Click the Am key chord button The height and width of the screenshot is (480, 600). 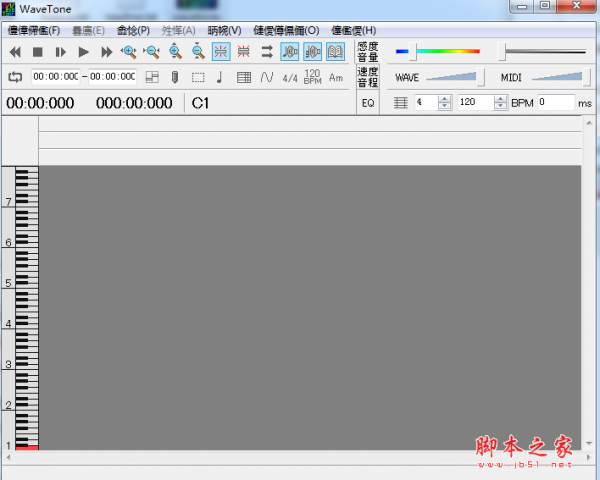tap(336, 78)
